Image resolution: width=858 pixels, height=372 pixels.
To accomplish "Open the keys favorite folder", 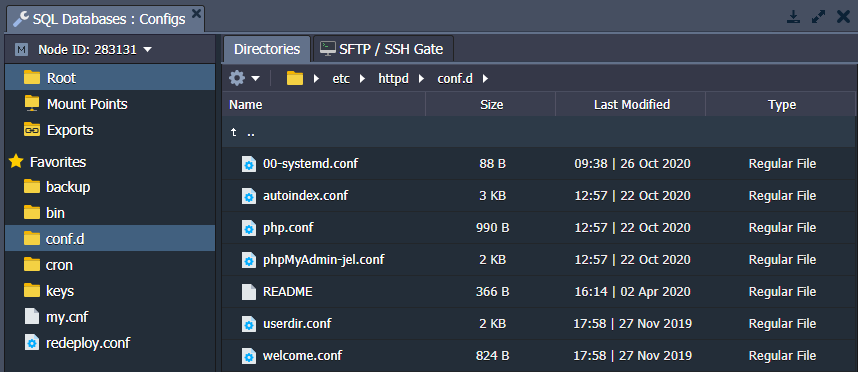I will [x=60, y=290].
